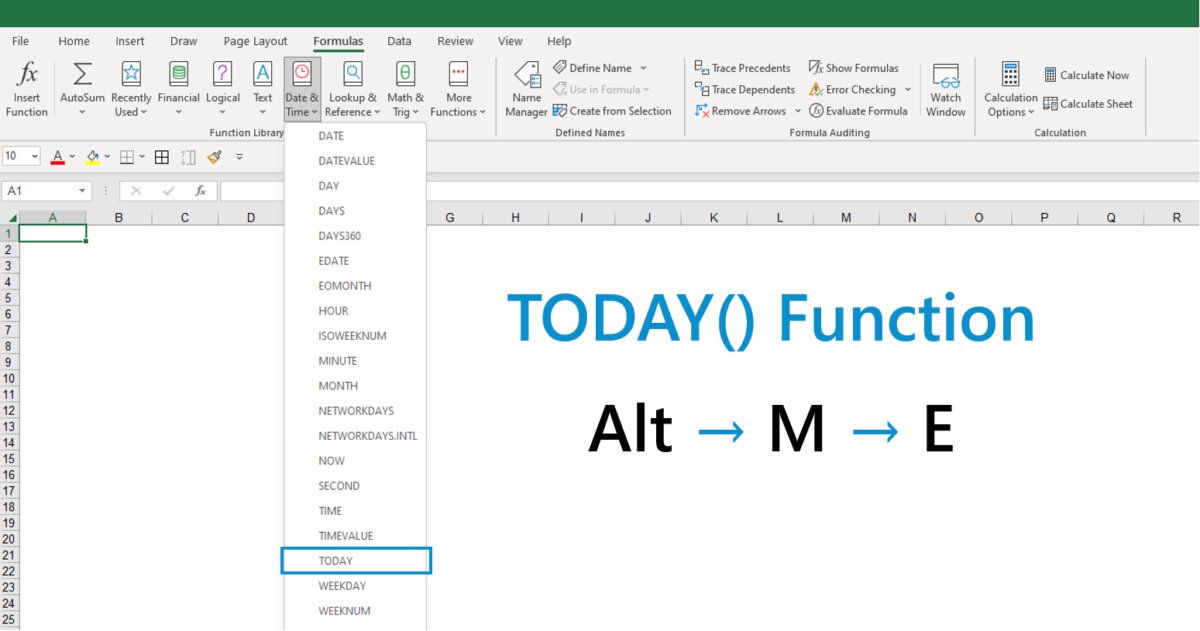1200x631 pixels.
Task: Click the Trace Precedents tool
Action: point(742,67)
